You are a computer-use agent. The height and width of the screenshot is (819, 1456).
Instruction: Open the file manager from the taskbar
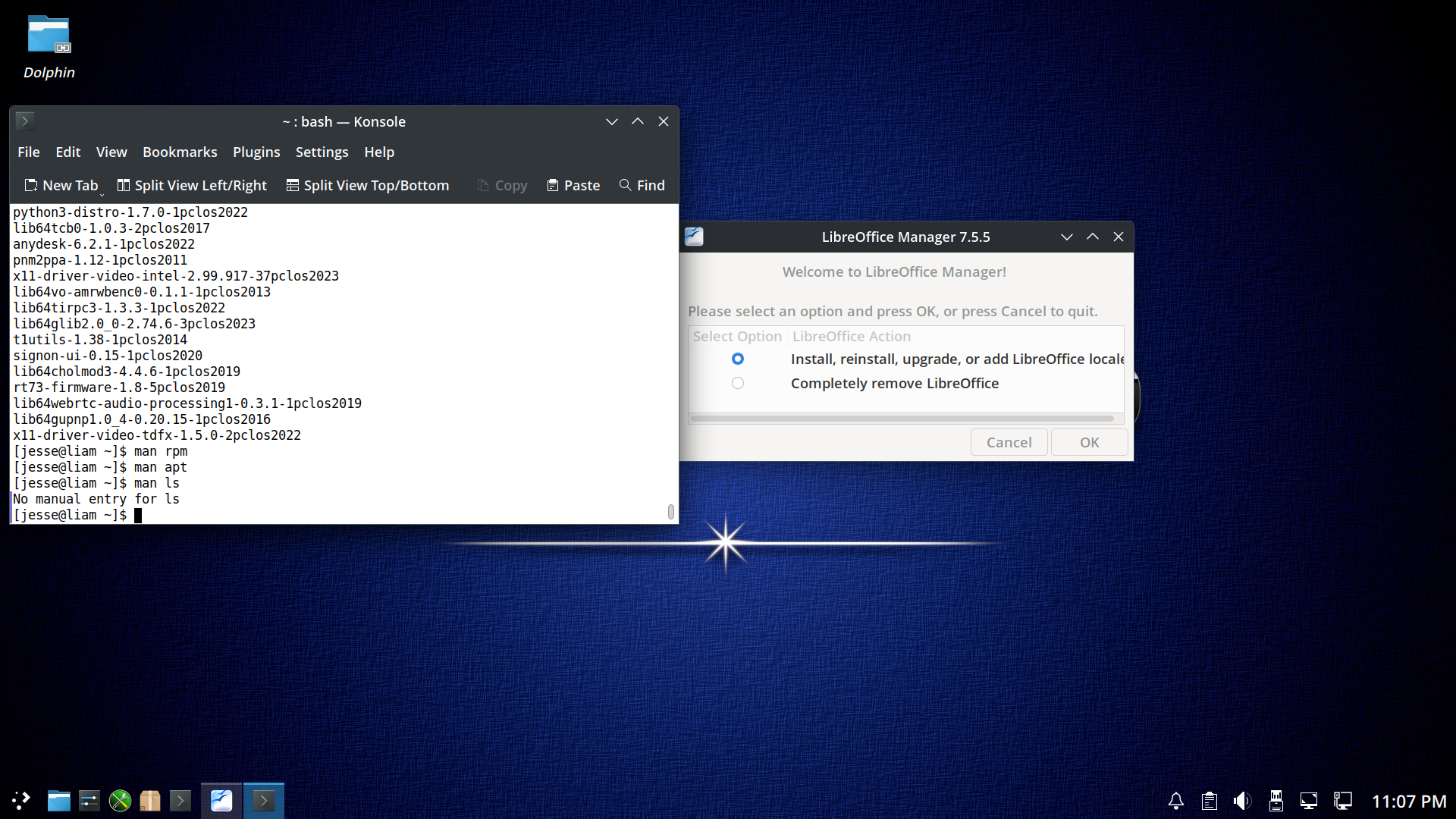(59, 801)
